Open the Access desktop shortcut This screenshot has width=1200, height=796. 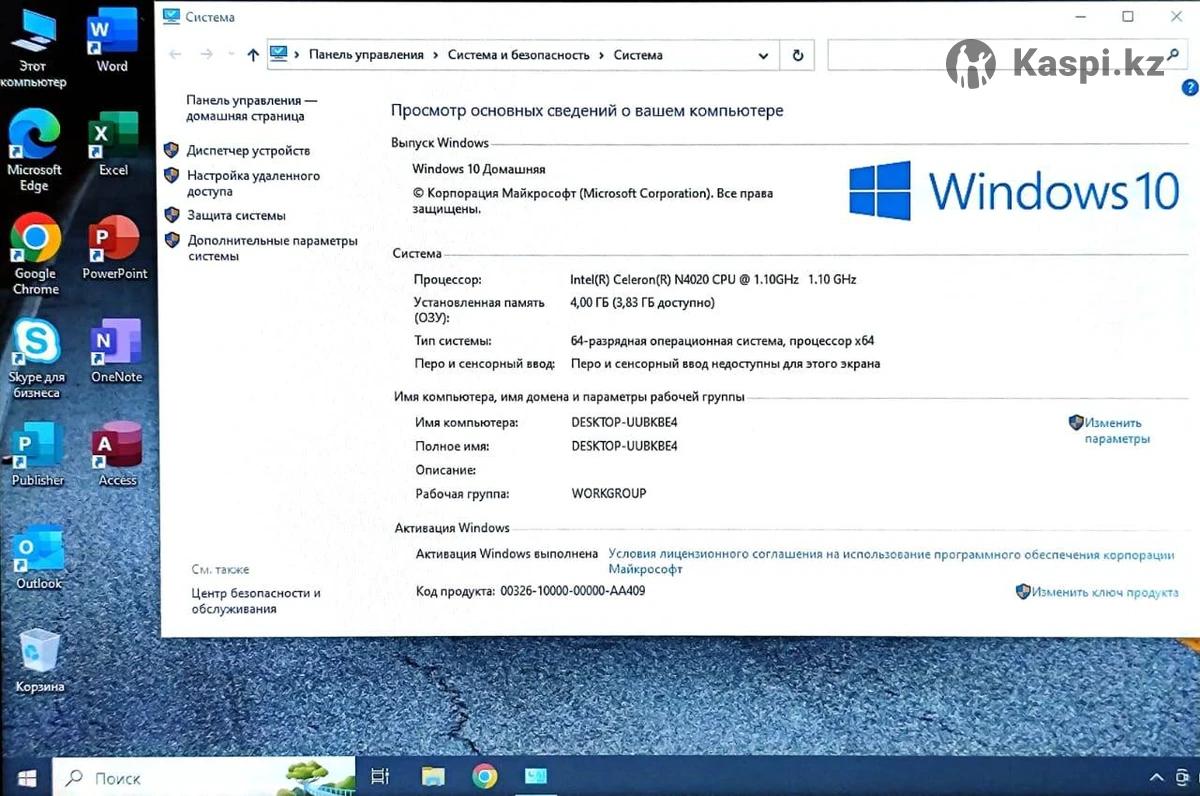pos(117,455)
